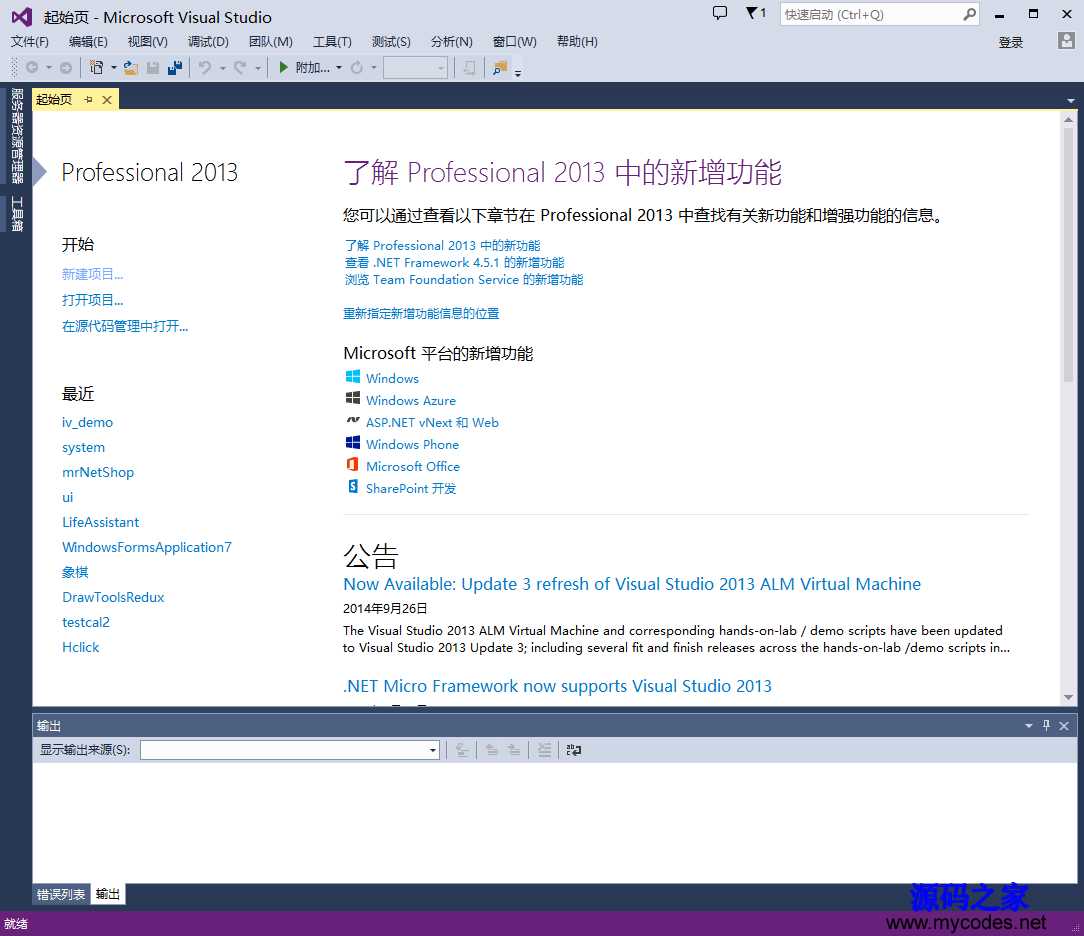
Task: Click the Quick Launch (快速启动) search field
Action: [x=879, y=15]
